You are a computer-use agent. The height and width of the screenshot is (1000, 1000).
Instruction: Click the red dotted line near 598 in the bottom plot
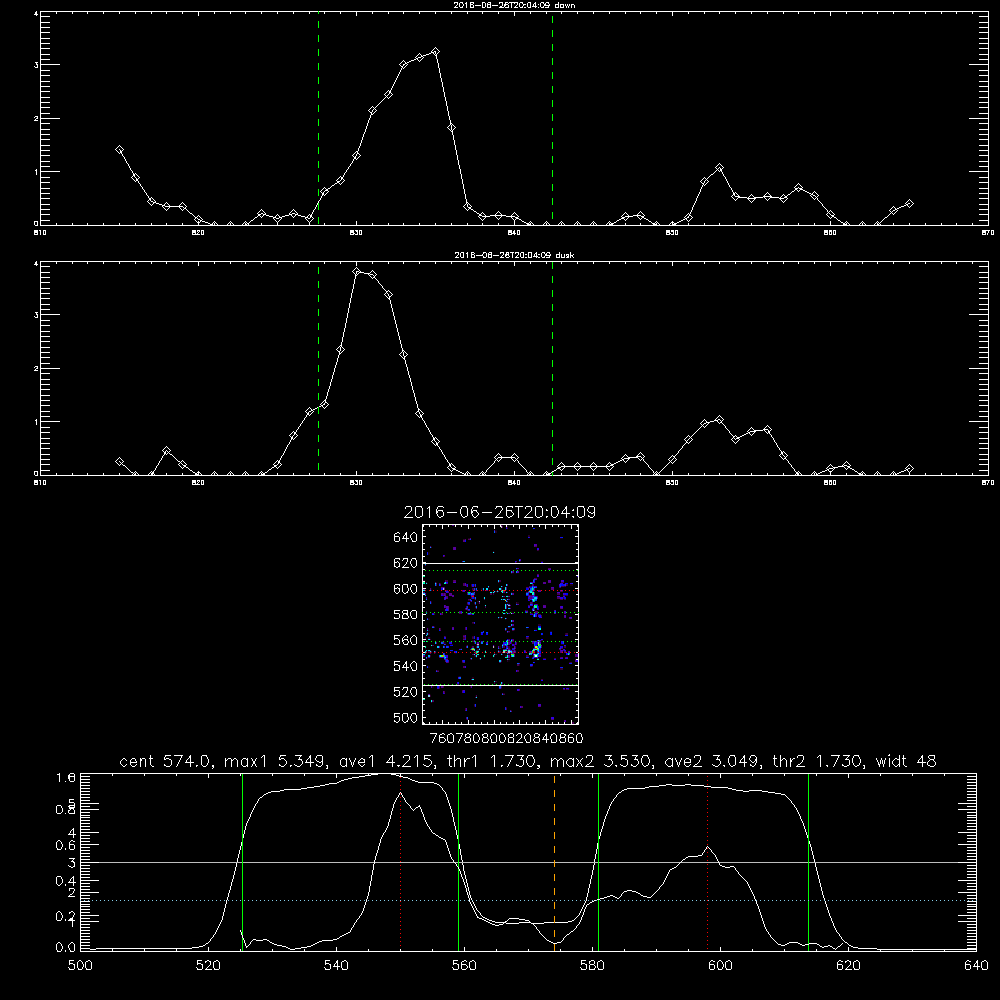(707, 861)
